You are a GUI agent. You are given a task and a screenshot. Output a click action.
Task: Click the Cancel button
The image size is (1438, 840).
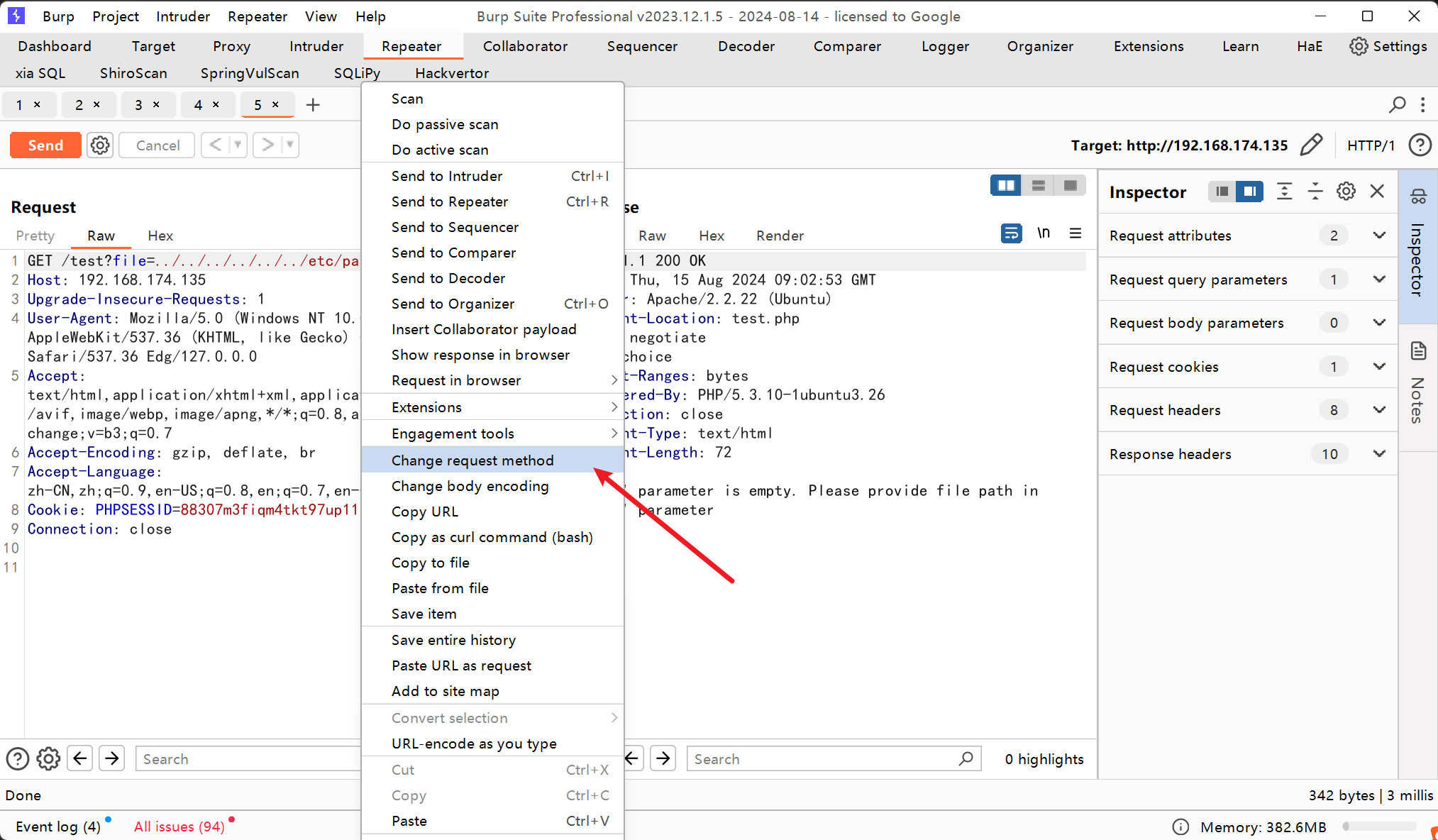[x=157, y=145]
